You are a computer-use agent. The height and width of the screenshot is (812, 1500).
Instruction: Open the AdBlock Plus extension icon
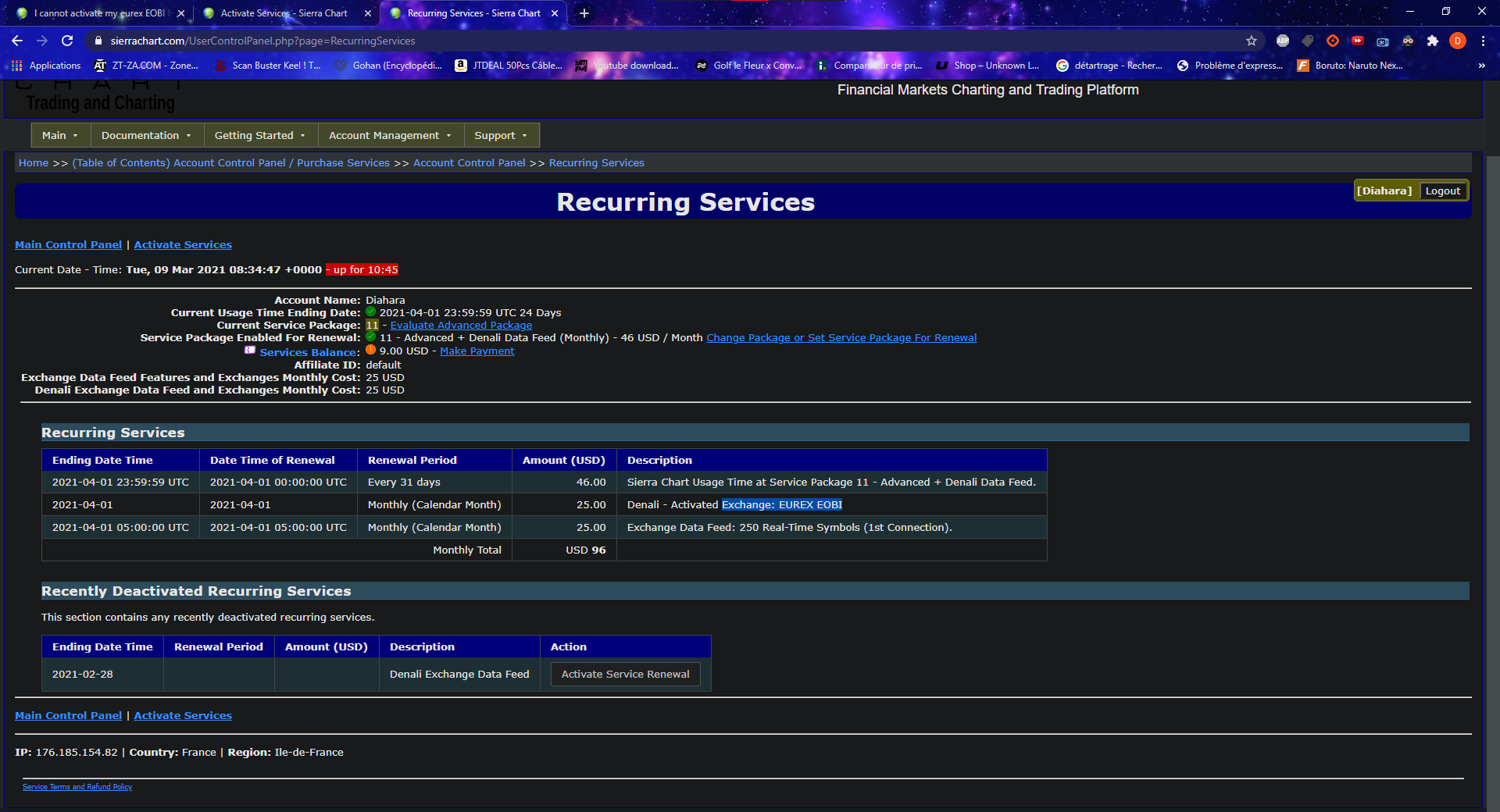(1283, 41)
